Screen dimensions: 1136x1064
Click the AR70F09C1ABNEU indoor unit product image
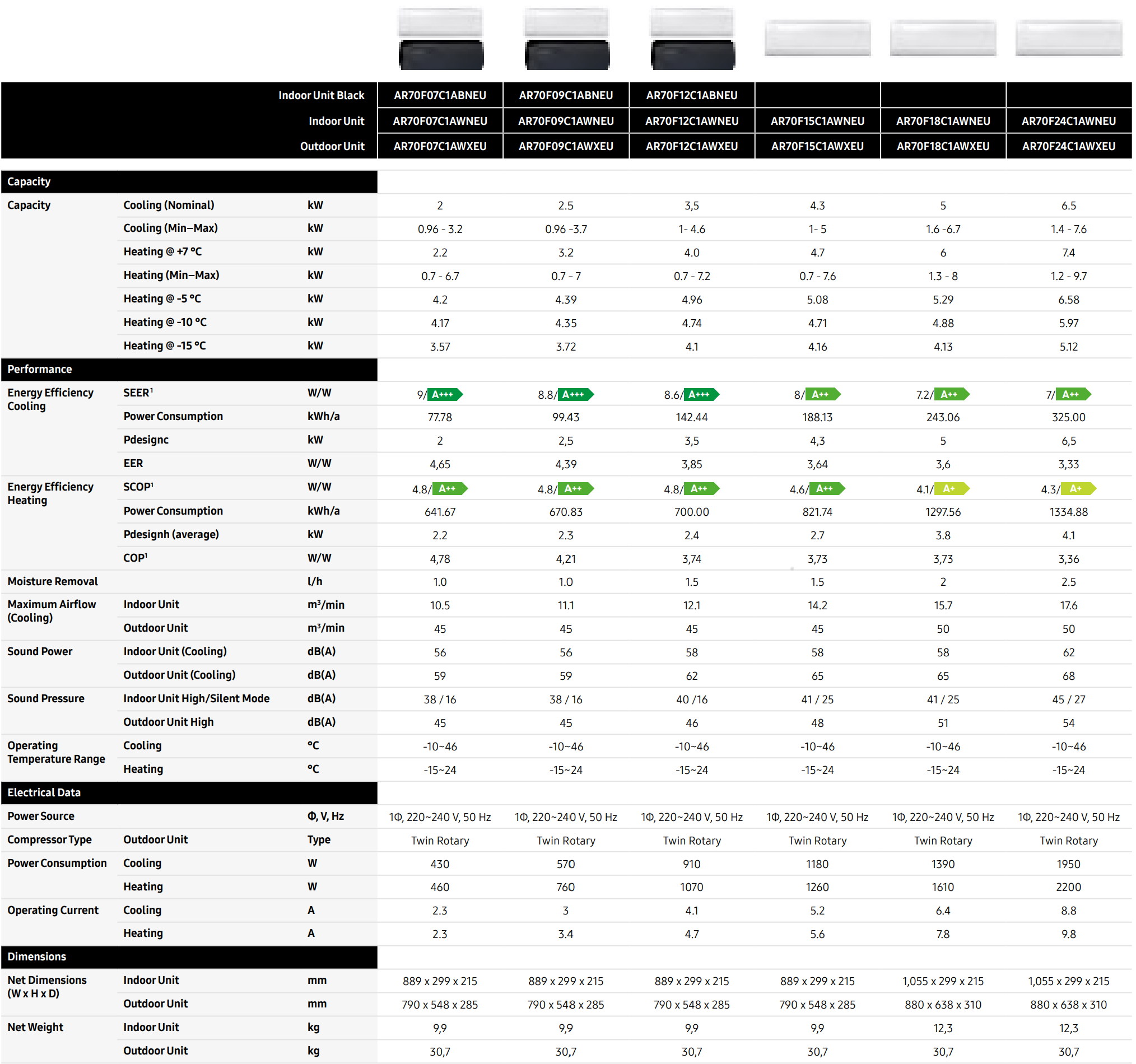566,39
